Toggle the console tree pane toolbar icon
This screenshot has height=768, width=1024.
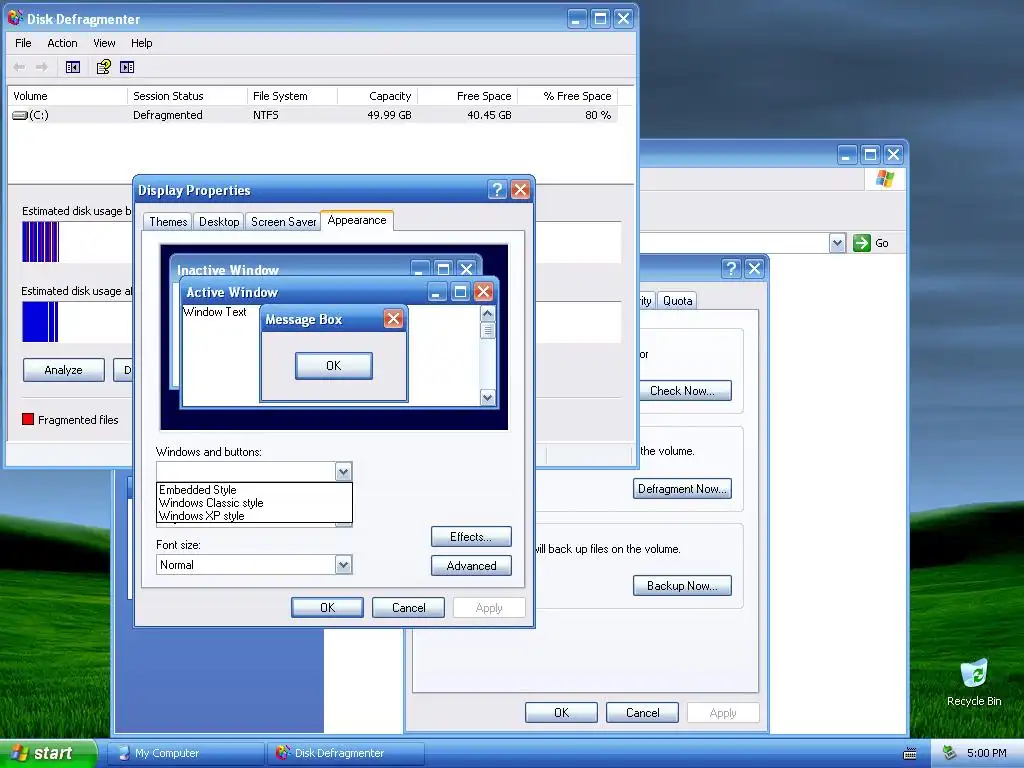tap(72, 67)
